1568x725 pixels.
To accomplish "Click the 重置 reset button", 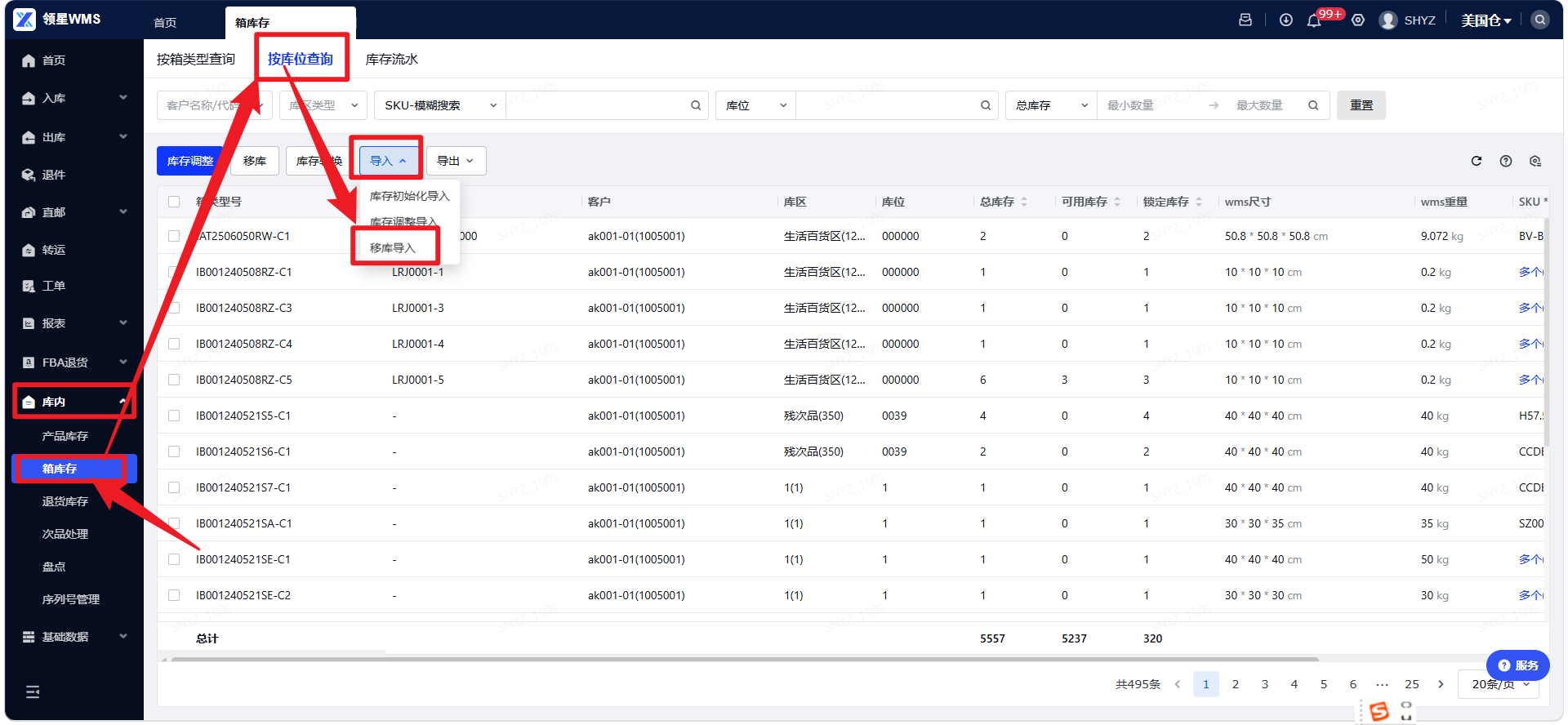I will coord(1361,105).
